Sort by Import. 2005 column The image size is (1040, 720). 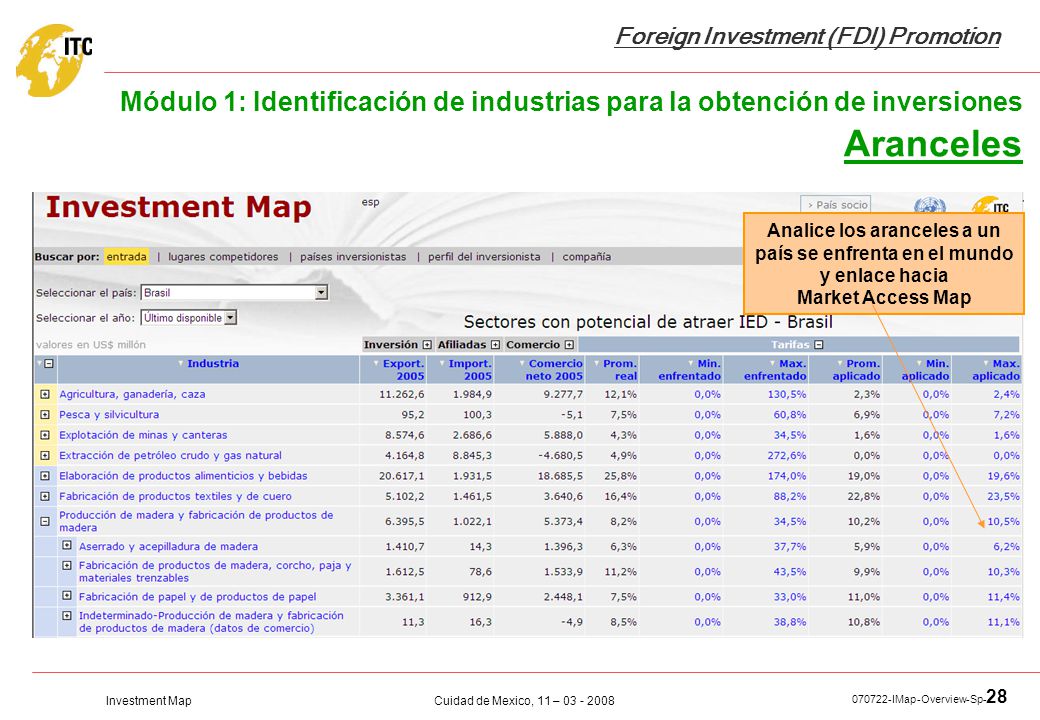coord(470,370)
